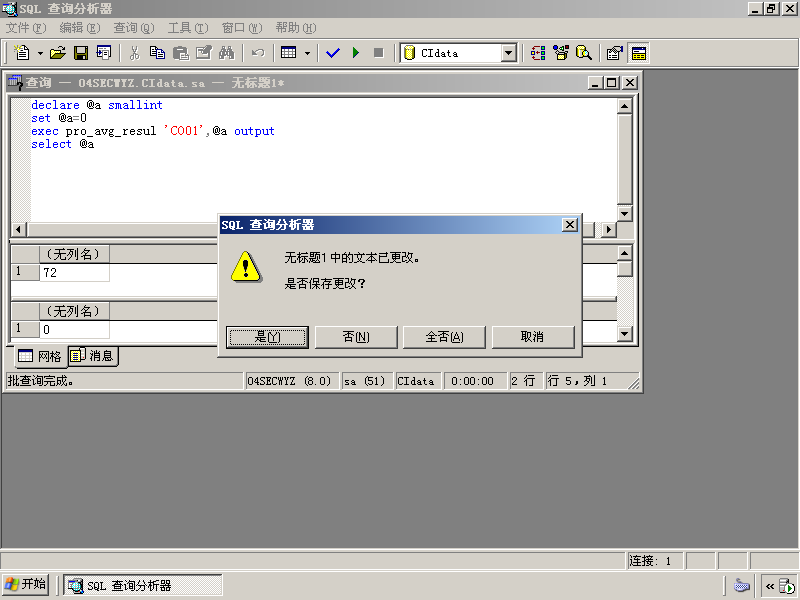
Task: Expand hidden tray icons with « arrow
Action: (x=770, y=586)
